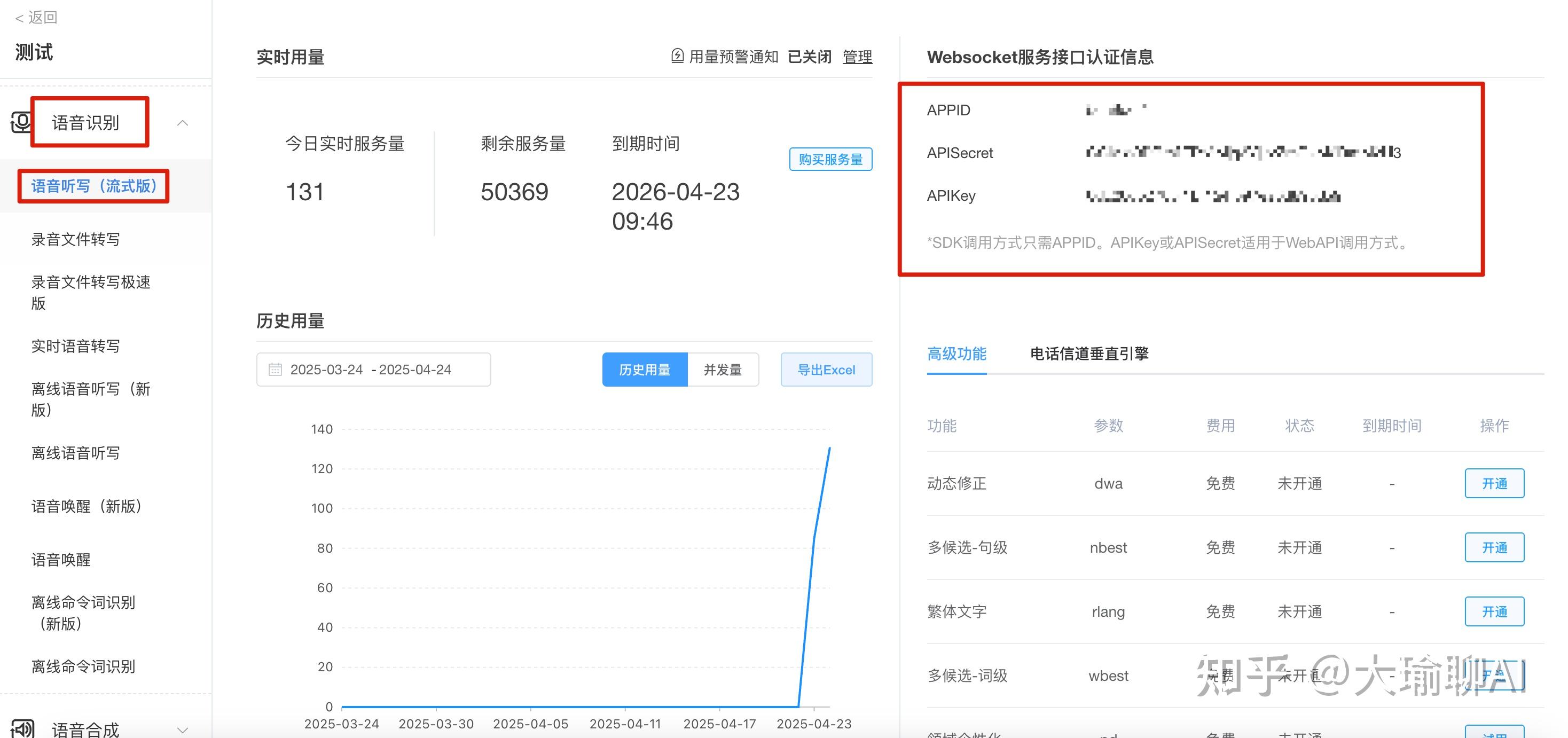The image size is (1568, 738).
Task: Click the 语音识别 microphone icon in sidebar
Action: click(21, 122)
